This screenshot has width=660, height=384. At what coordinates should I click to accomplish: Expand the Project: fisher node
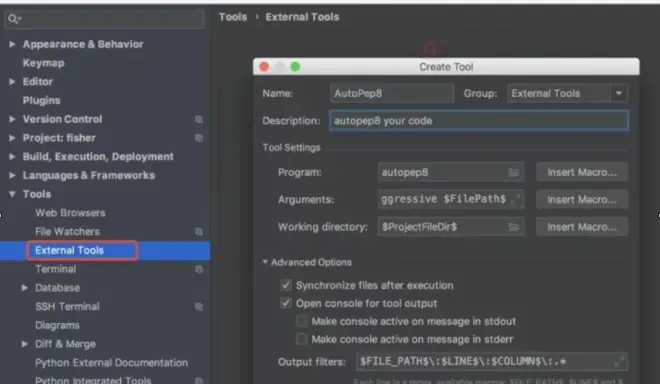pyautogui.click(x=12, y=138)
